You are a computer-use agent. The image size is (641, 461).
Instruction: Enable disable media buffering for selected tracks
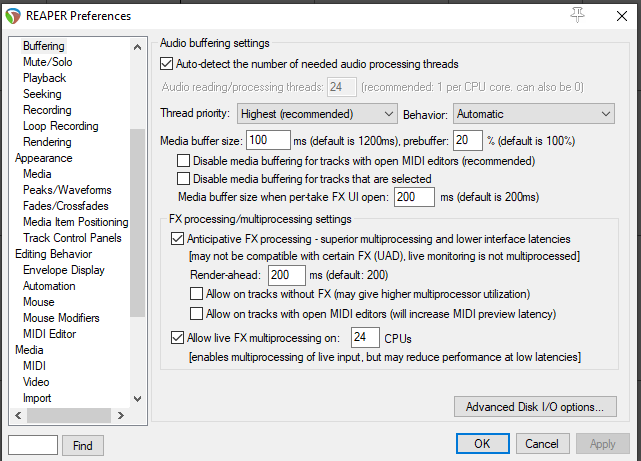coord(183,179)
